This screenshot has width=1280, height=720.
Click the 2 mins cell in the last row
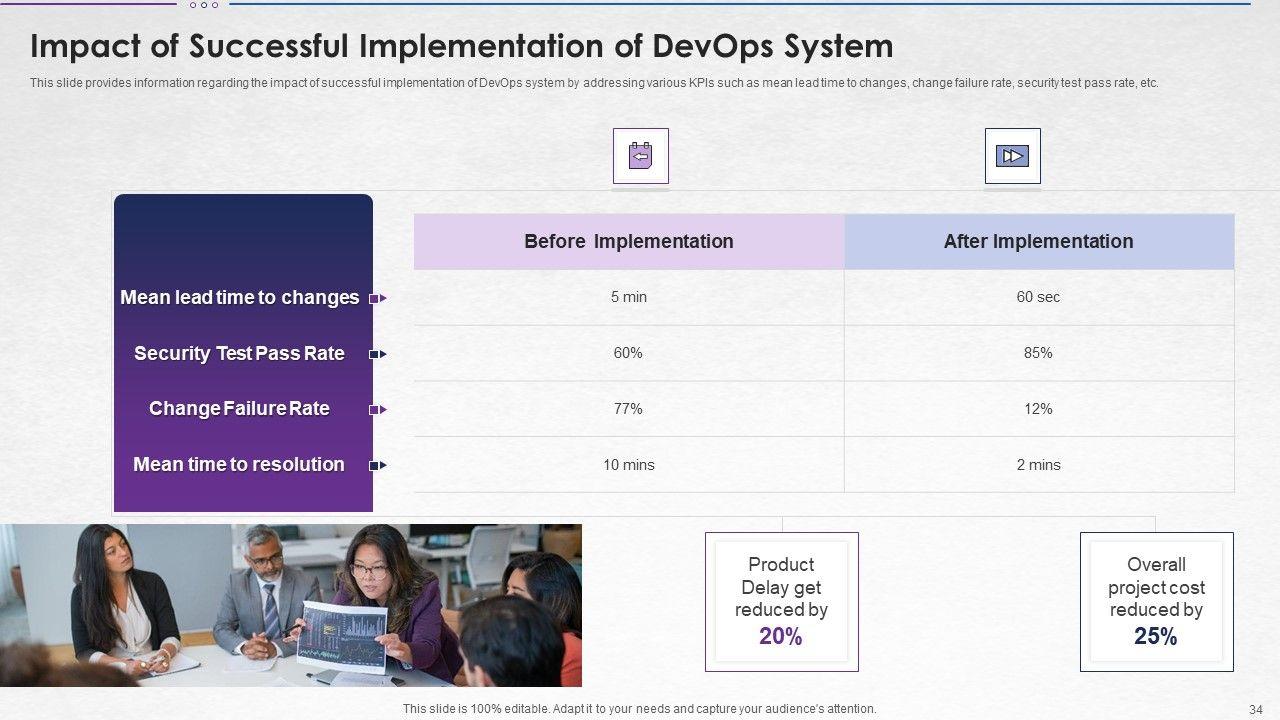point(1038,465)
